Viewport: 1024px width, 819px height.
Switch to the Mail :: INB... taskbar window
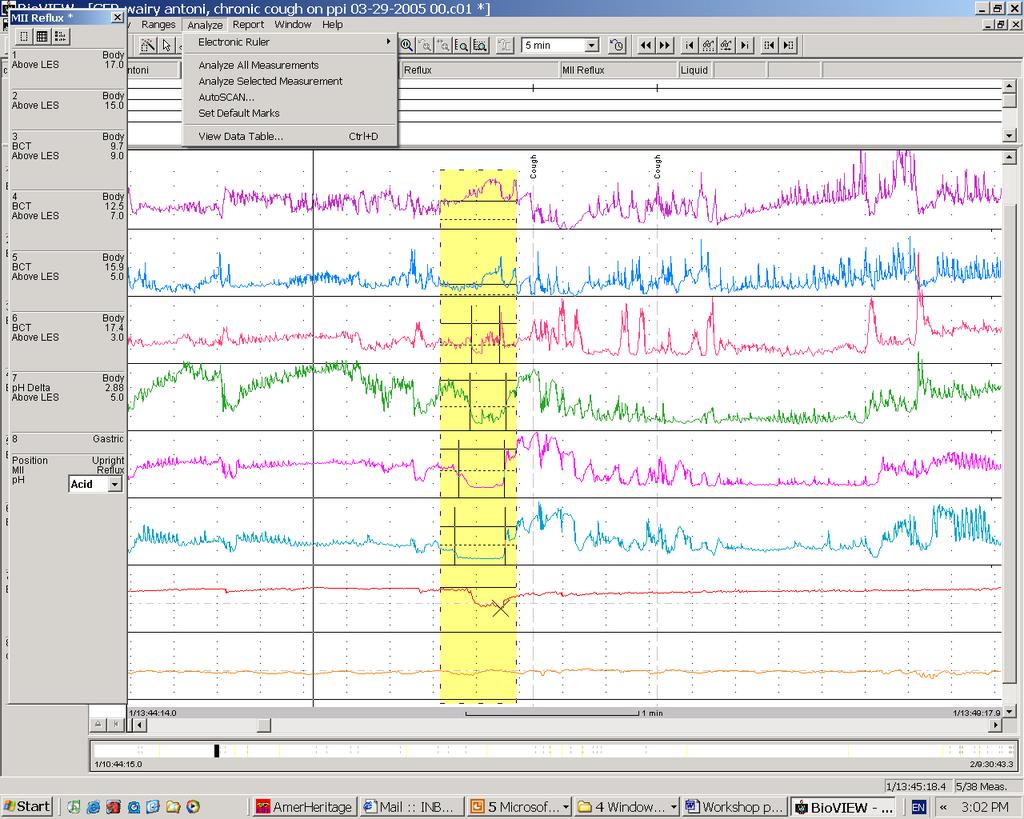[x=412, y=807]
